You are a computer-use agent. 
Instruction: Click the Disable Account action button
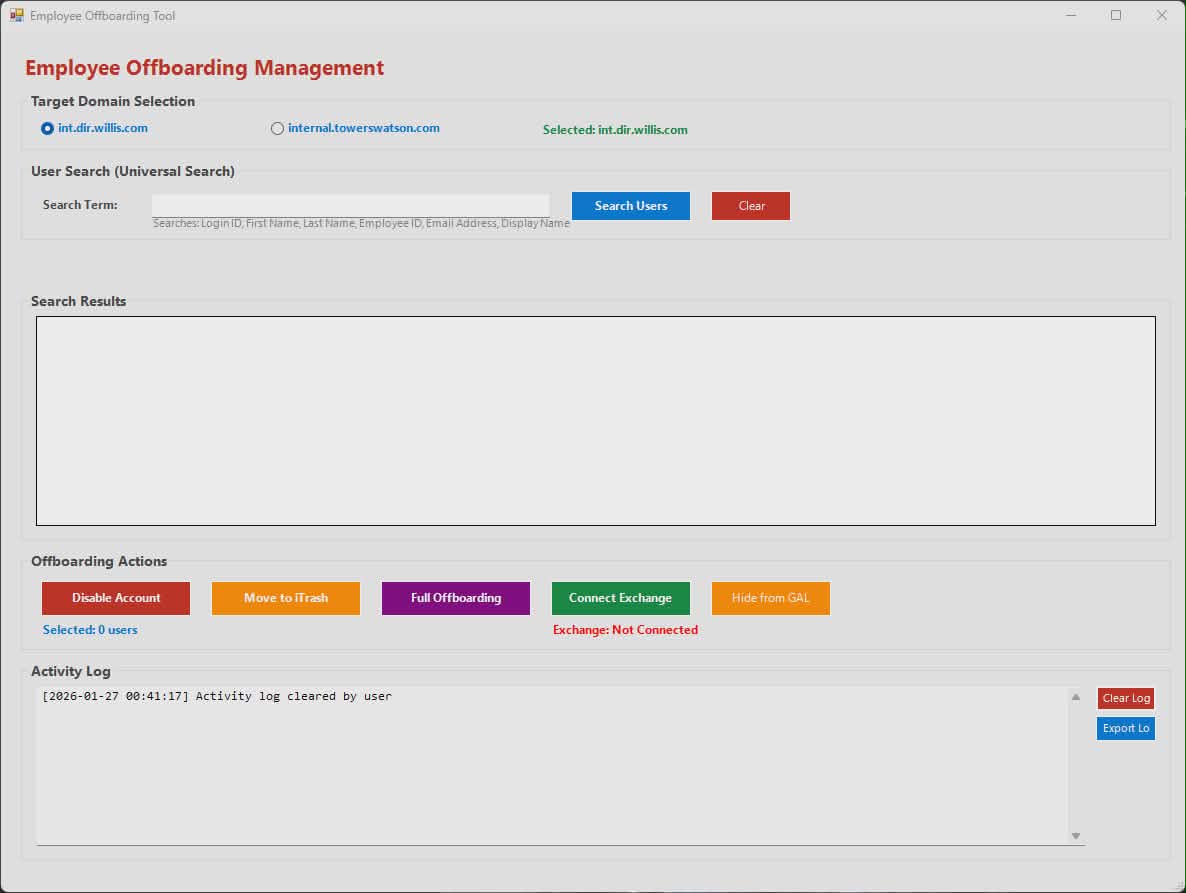click(115, 597)
